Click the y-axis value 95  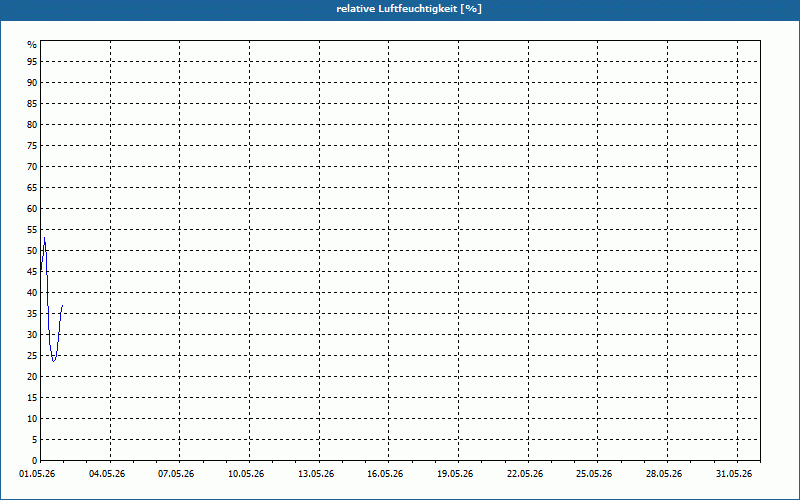click(32, 62)
